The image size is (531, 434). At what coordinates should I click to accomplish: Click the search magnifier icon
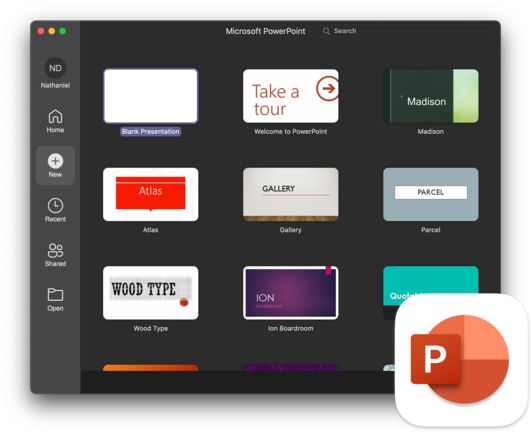(326, 31)
